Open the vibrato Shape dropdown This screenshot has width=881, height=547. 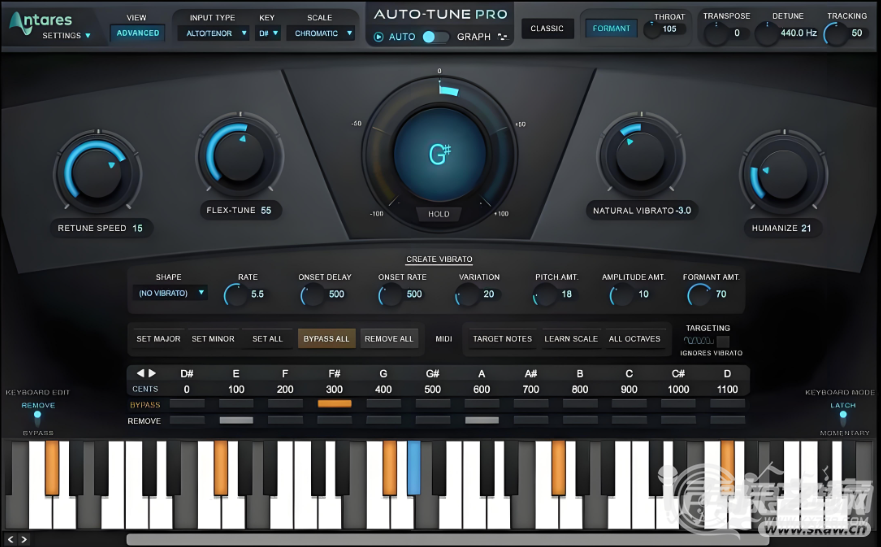point(170,293)
